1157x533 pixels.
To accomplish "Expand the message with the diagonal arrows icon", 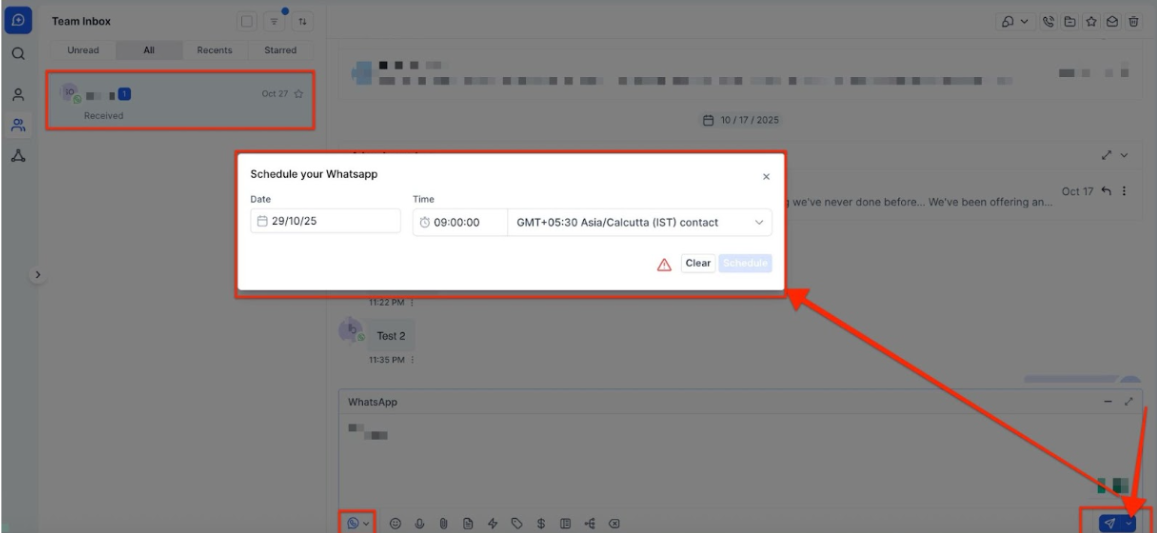I will pyautogui.click(x=1106, y=156).
